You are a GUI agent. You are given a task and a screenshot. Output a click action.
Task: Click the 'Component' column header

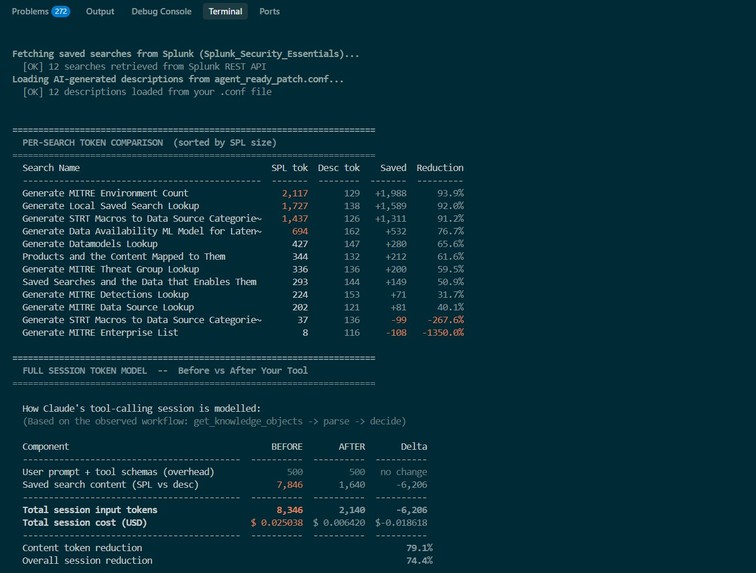(x=45, y=447)
